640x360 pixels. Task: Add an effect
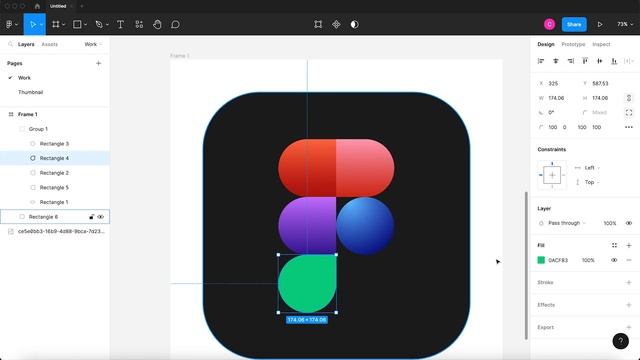click(629, 305)
